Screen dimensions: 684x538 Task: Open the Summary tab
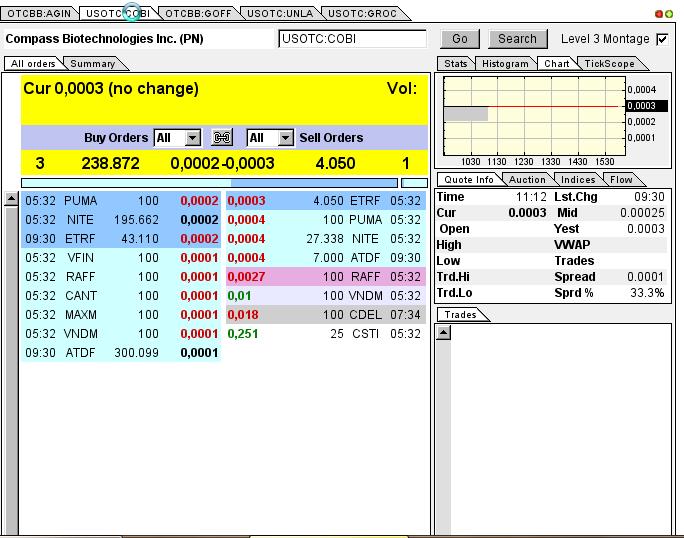click(92, 64)
